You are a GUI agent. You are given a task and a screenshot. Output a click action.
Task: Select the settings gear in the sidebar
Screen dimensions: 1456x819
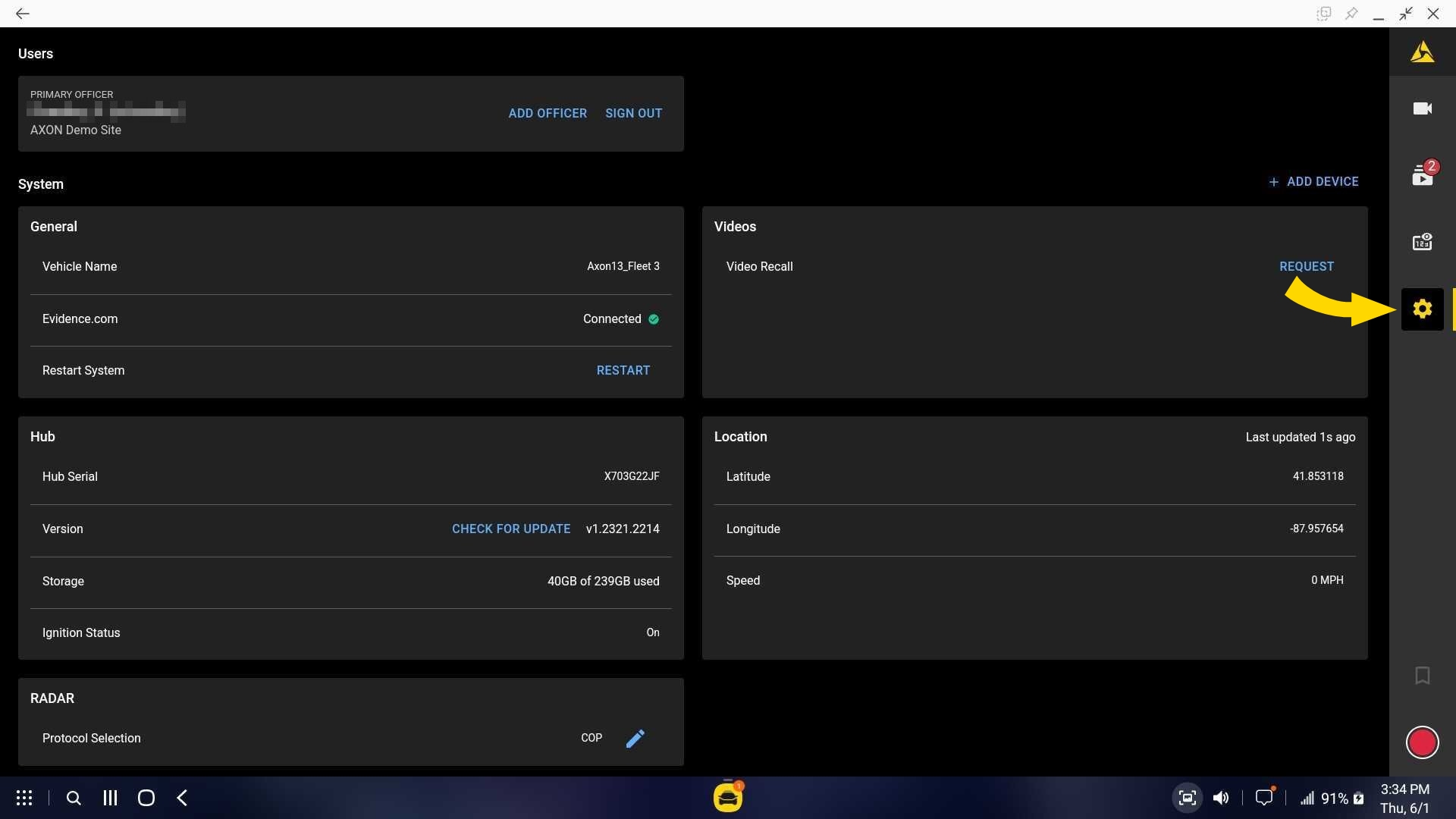point(1423,309)
